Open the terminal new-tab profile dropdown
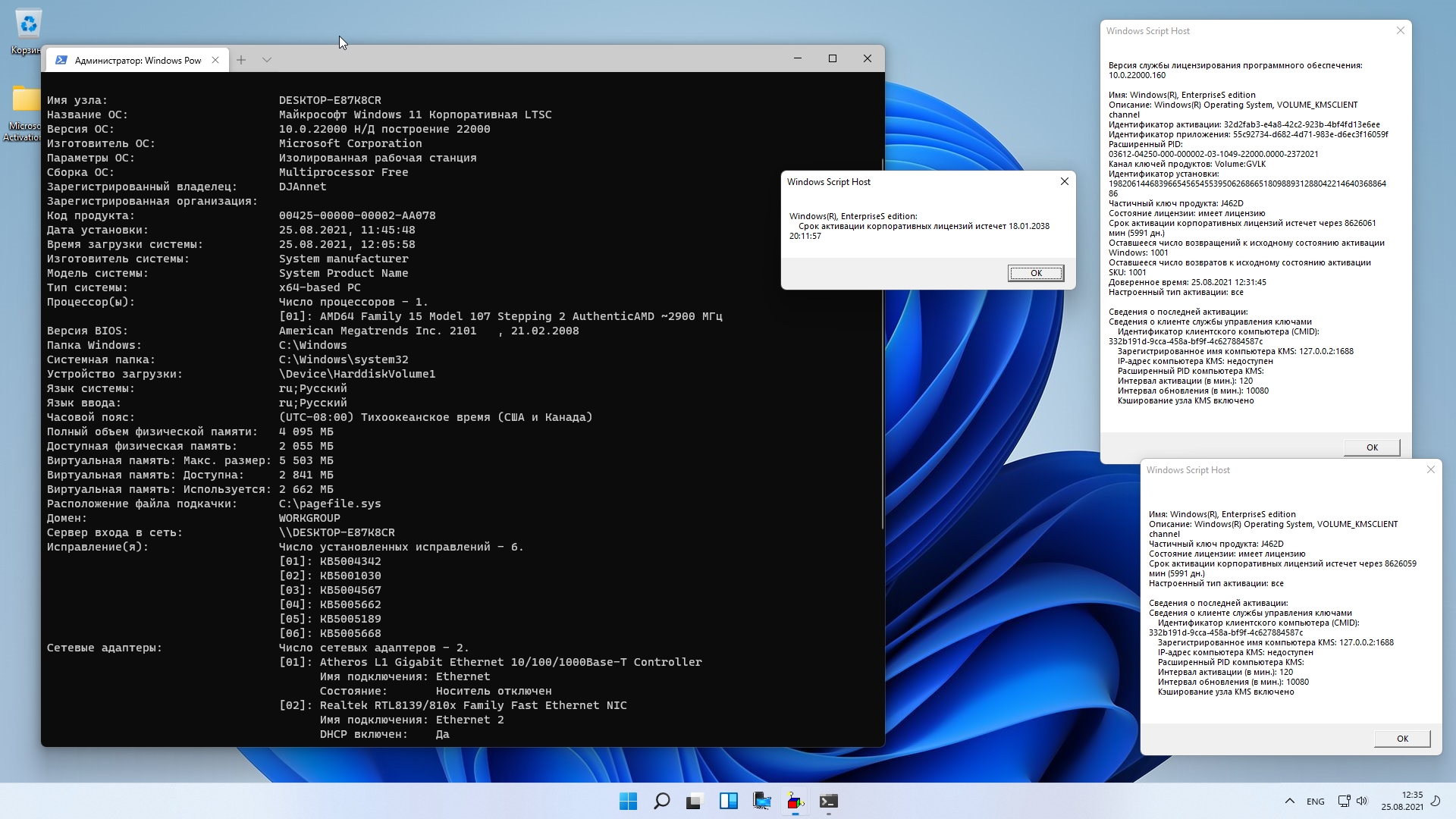Screen dimensions: 1456x819 click(267, 60)
